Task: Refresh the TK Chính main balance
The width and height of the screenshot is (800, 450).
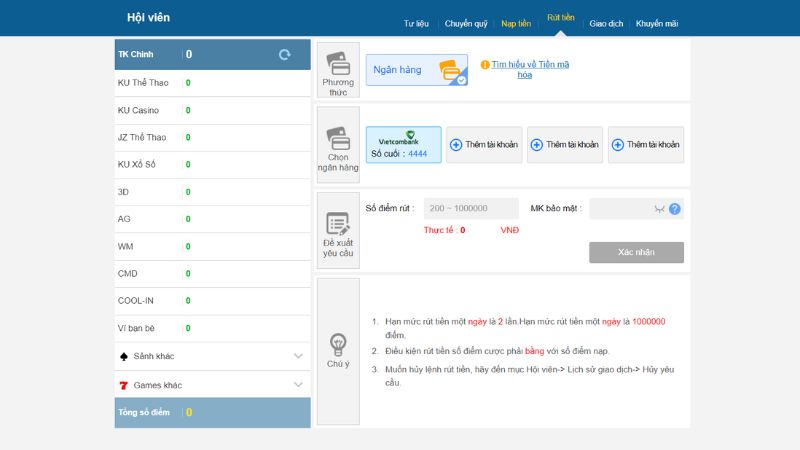Action: (x=284, y=55)
